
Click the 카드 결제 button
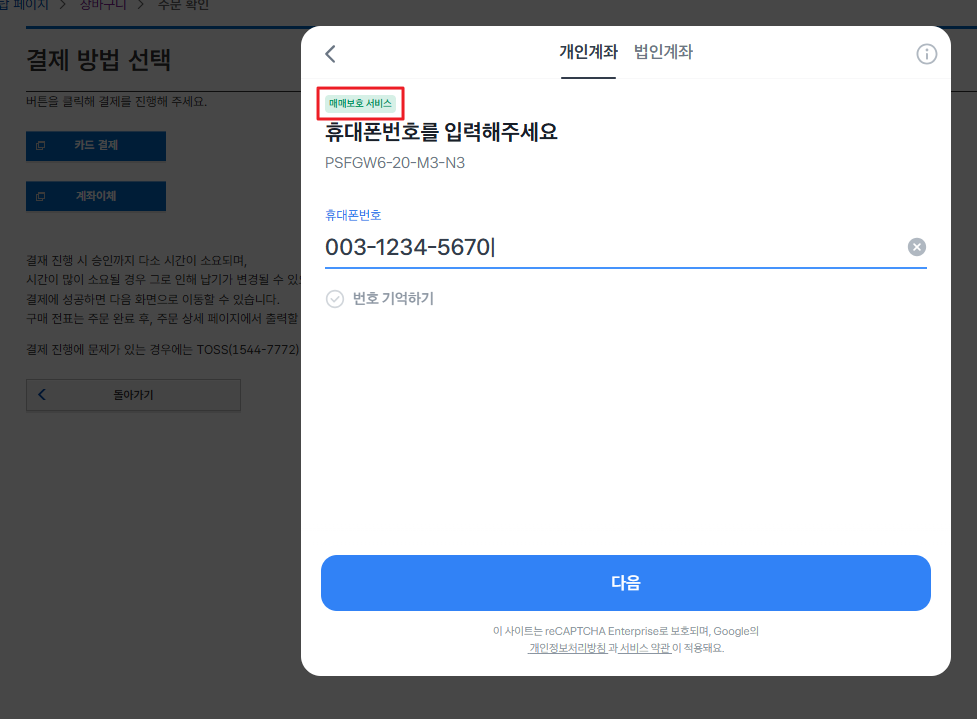[96, 146]
